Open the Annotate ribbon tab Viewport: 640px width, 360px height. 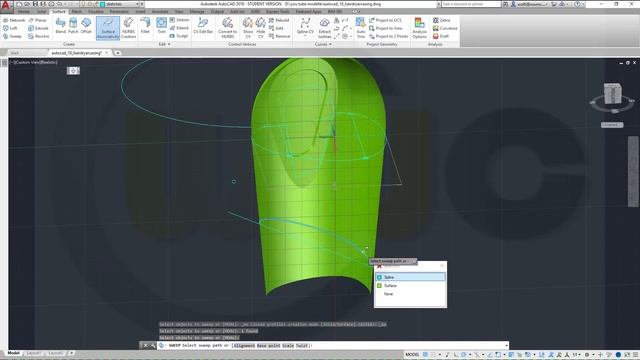[160, 12]
